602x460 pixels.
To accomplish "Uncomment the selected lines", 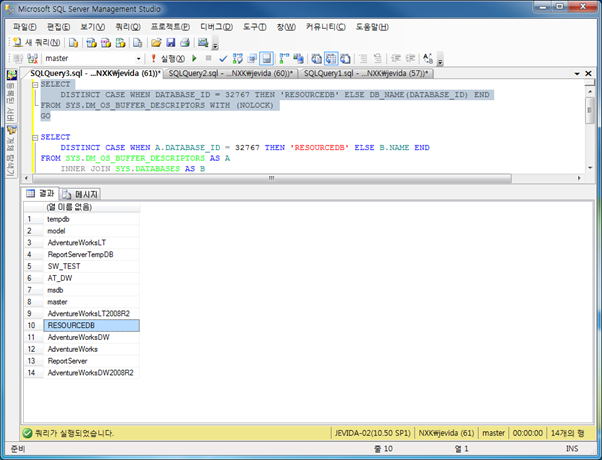I will pyautogui.click(x=378, y=59).
